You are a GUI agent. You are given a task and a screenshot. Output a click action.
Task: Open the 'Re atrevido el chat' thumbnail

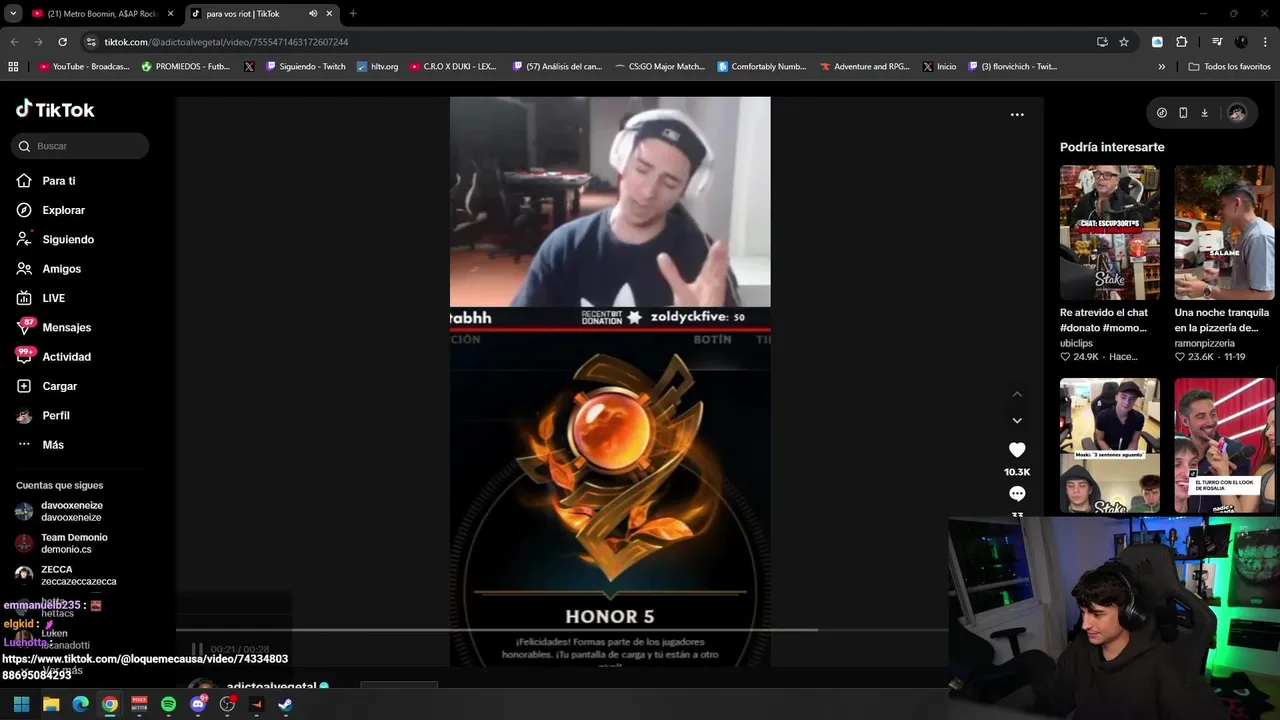coord(1110,233)
